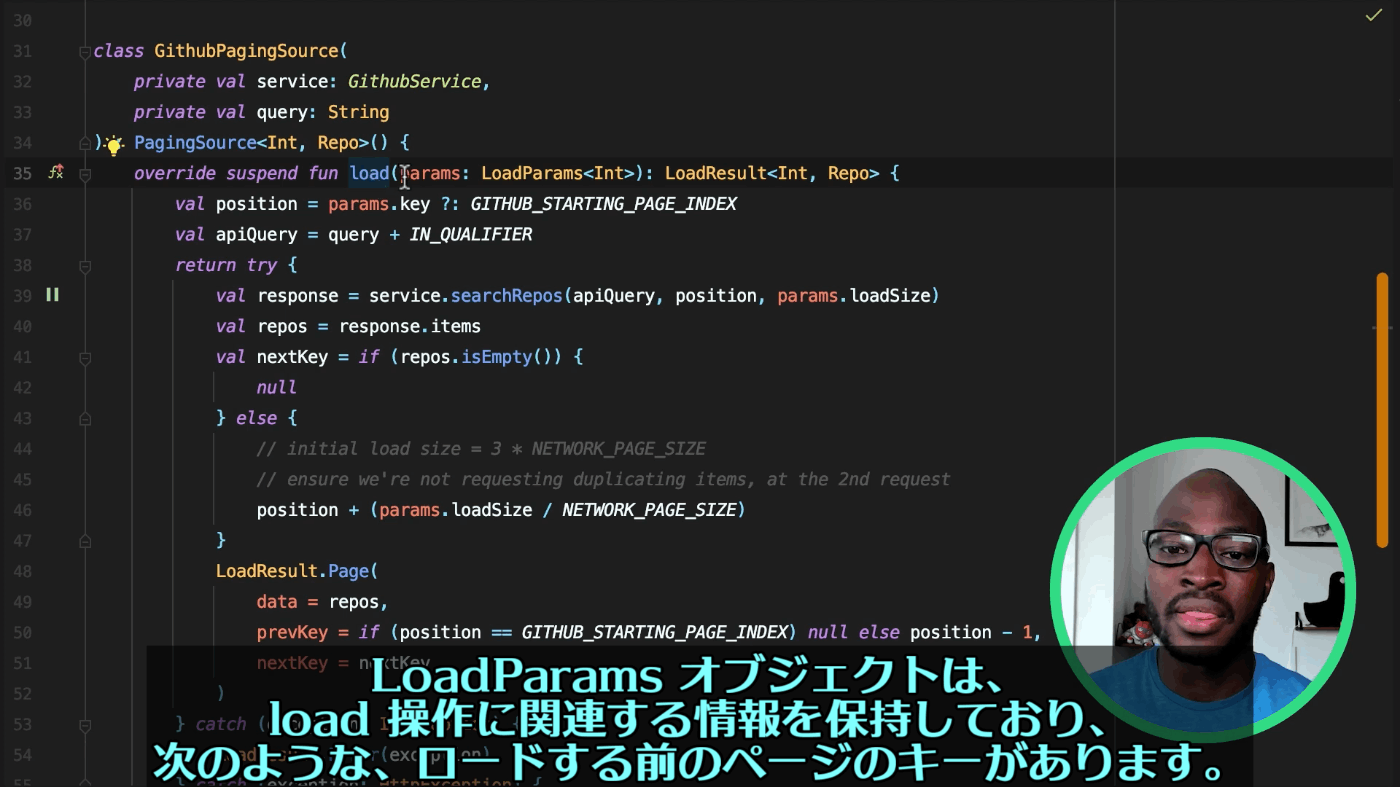The image size is (1400, 787).
Task: Click the suspend call gutter marker on line 39
Action: click(52, 295)
